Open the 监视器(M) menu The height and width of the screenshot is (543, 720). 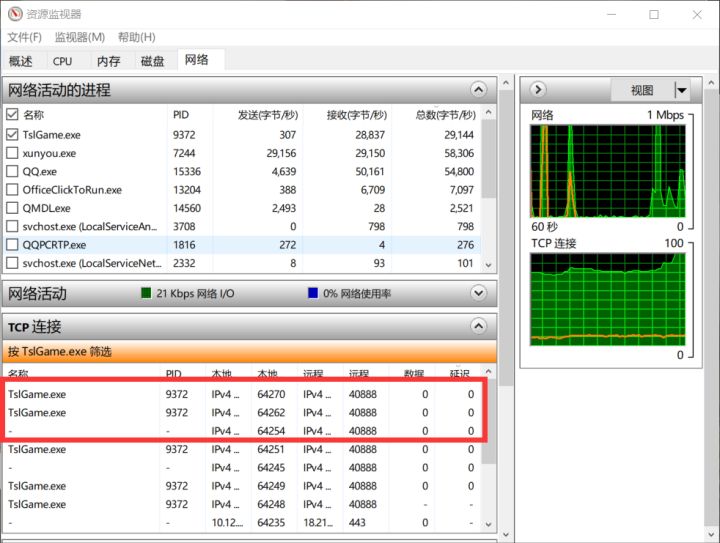80,37
